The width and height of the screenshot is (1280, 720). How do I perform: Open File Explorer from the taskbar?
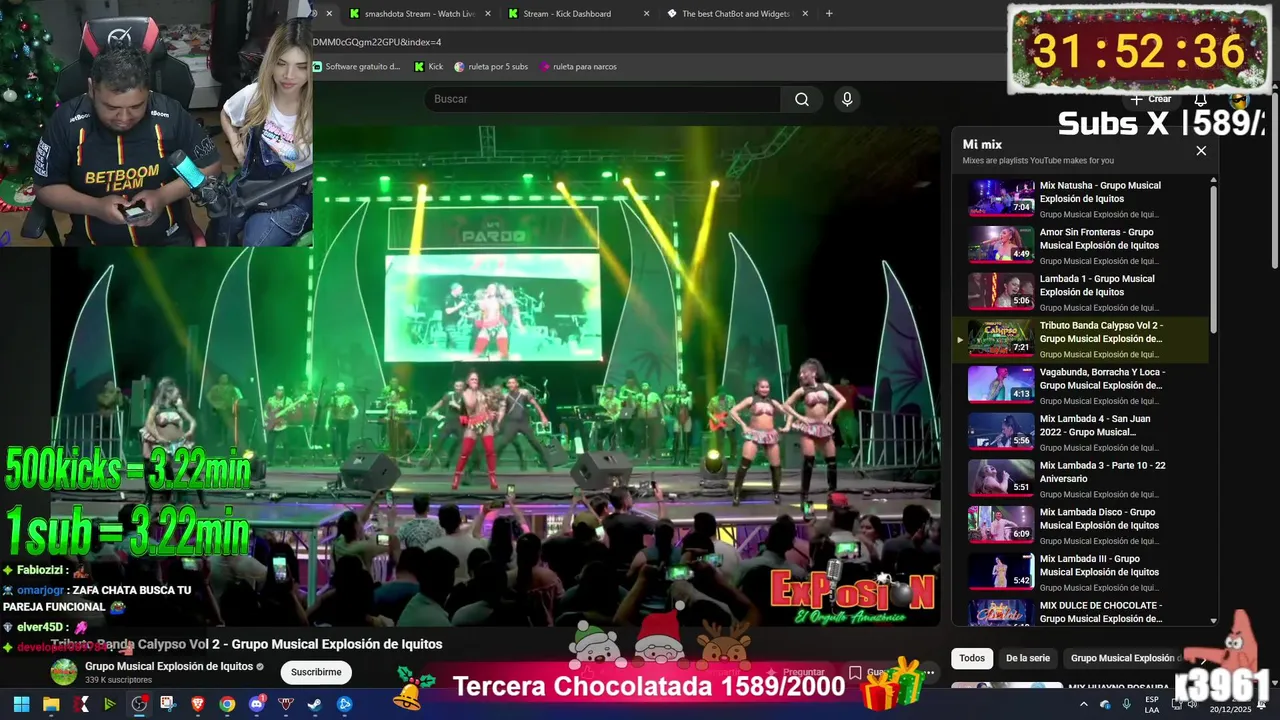click(51, 704)
